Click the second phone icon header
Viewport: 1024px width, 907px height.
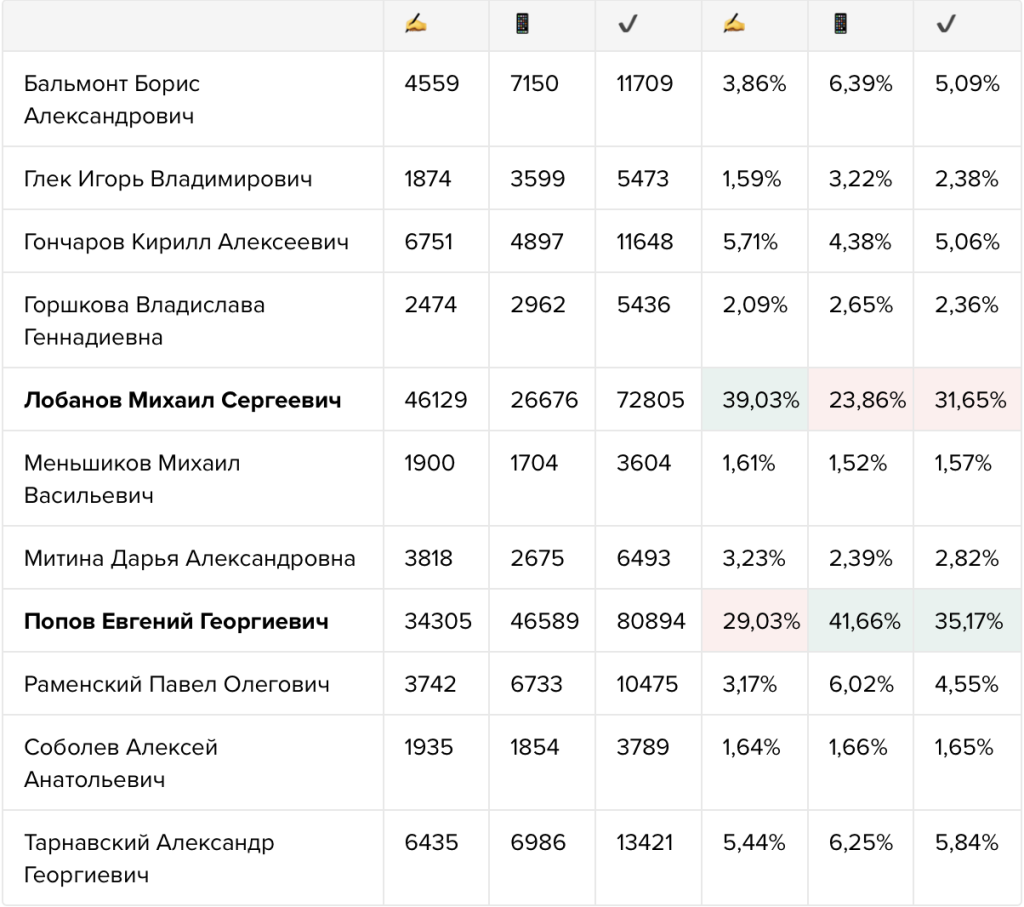click(x=840, y=24)
